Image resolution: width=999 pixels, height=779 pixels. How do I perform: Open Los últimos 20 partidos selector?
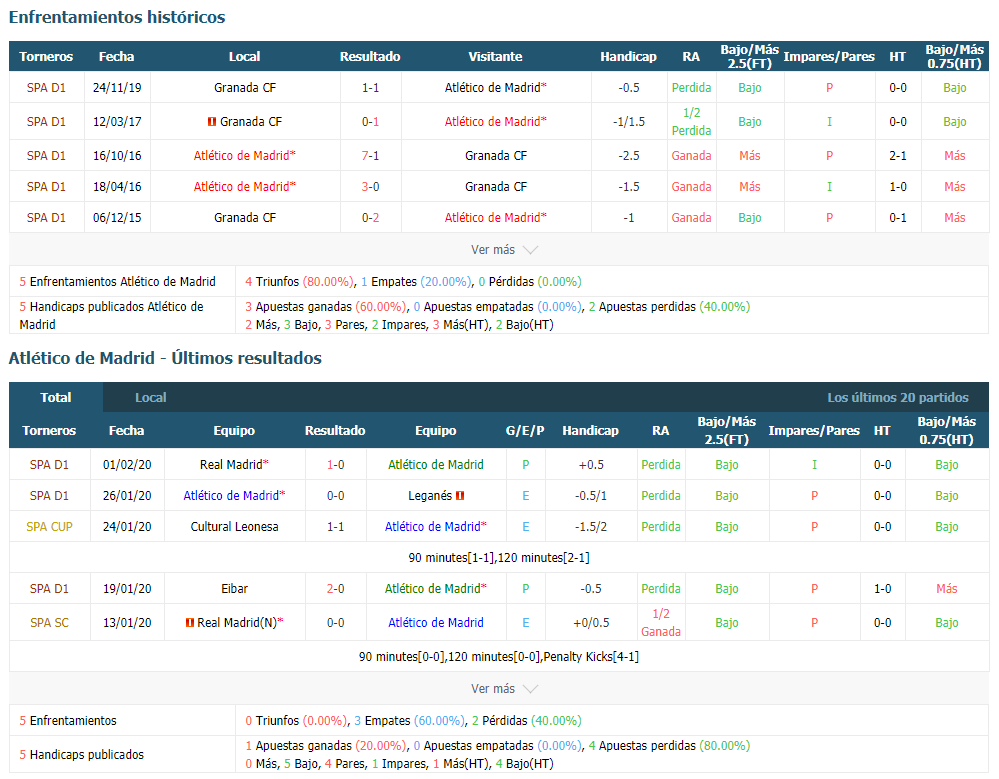(x=898, y=397)
